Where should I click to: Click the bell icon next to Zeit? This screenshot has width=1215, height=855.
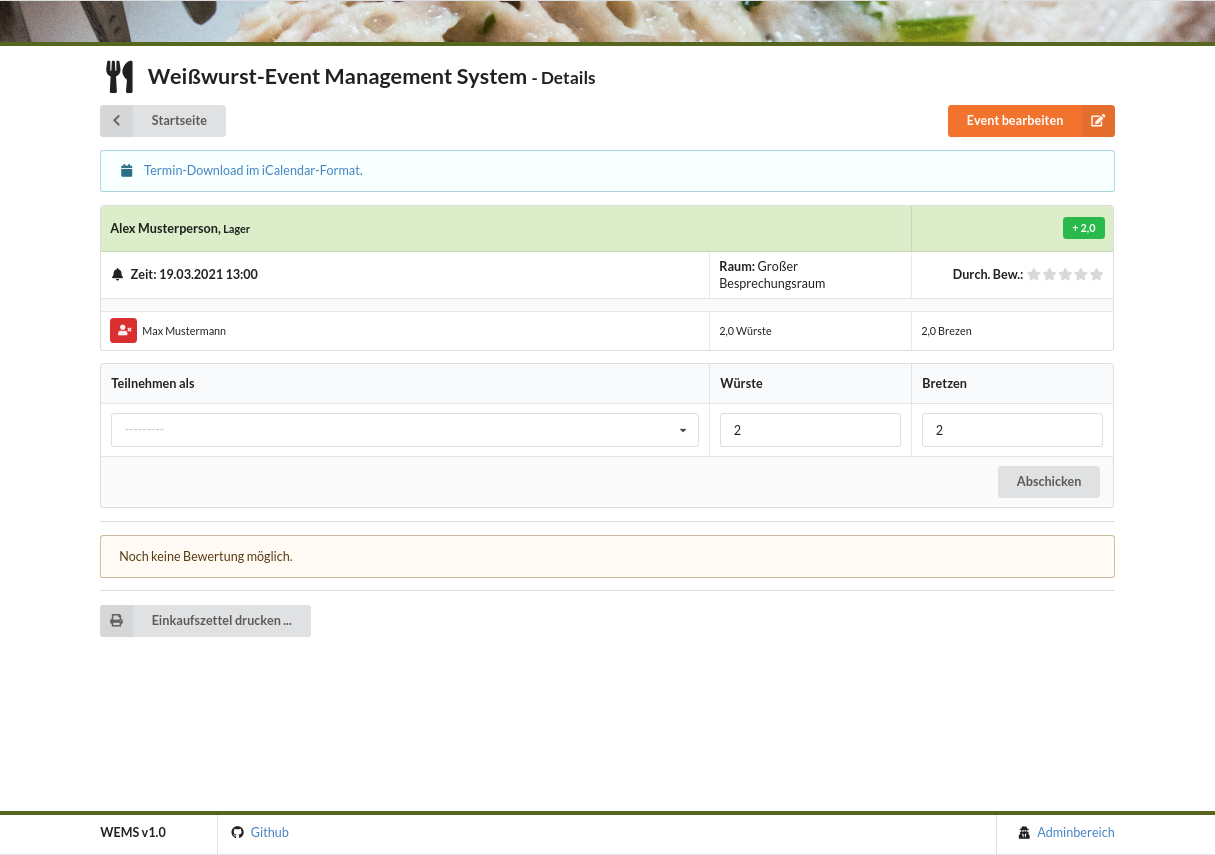pyautogui.click(x=118, y=274)
